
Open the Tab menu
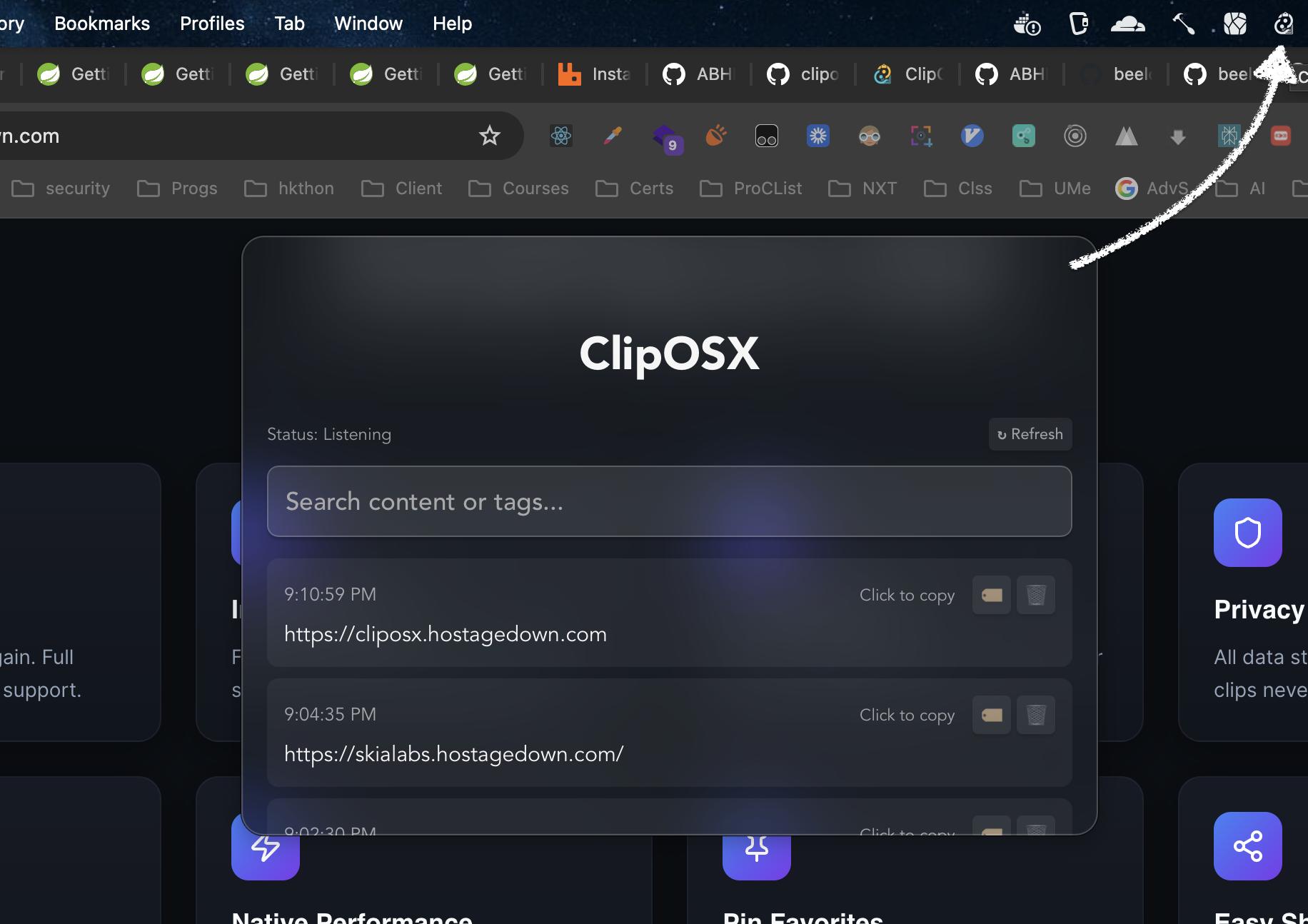click(x=289, y=24)
